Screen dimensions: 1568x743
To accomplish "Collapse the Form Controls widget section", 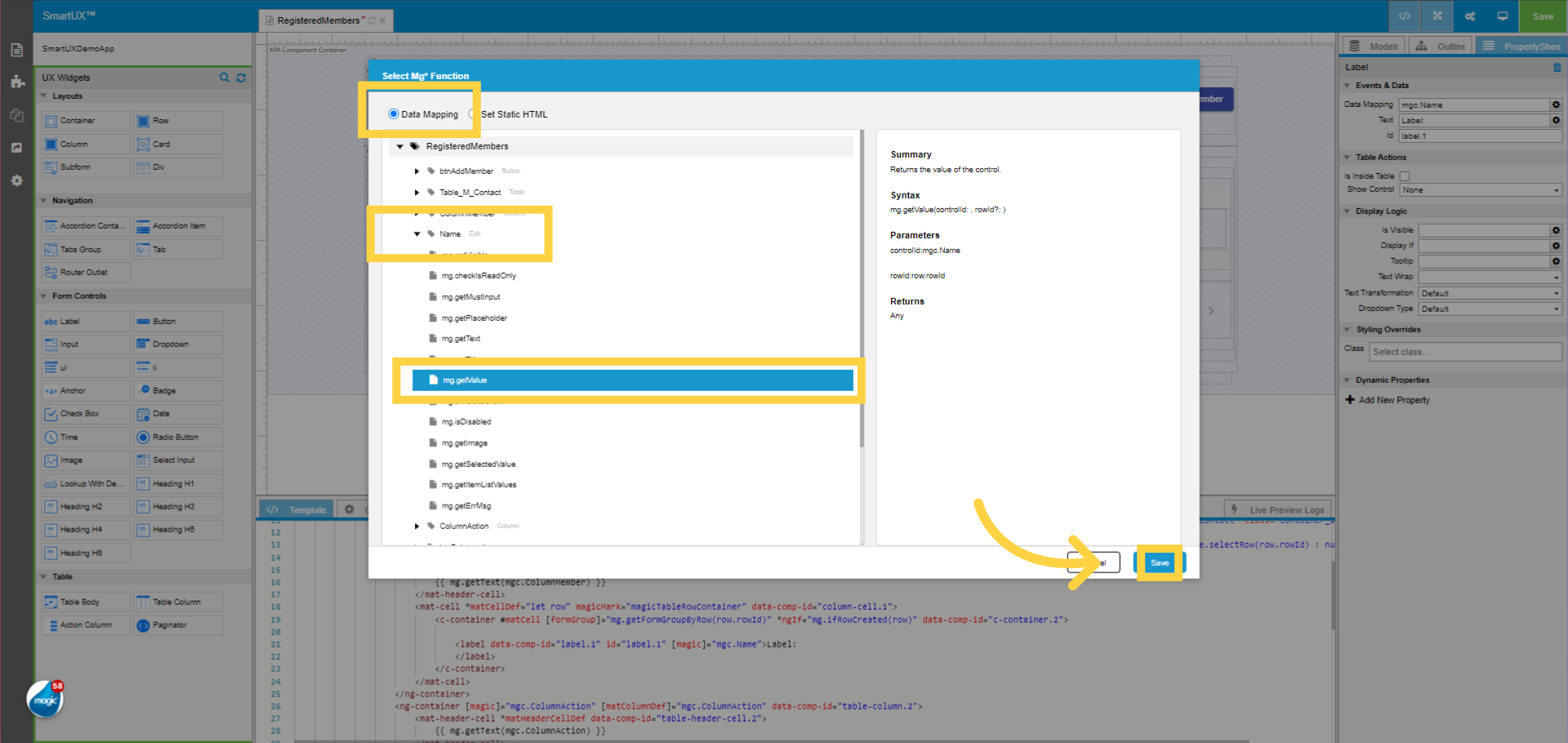I will [44, 296].
